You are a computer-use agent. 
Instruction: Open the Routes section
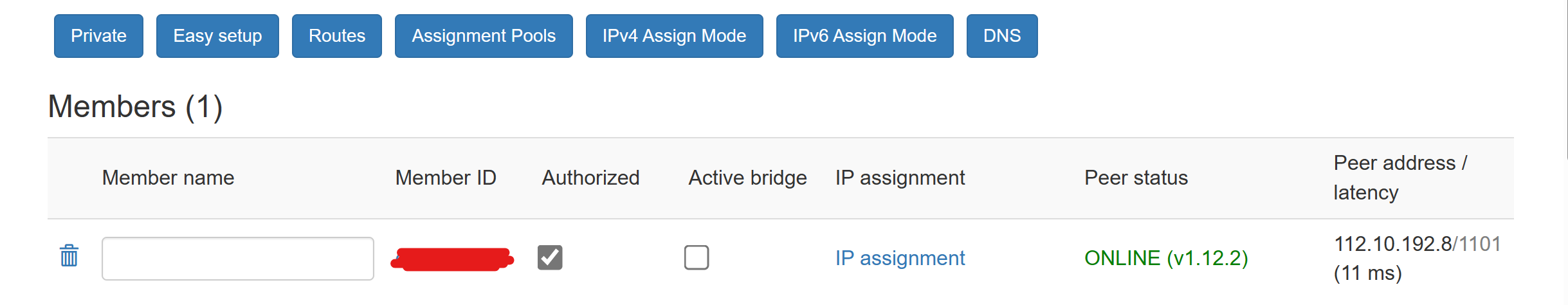pyautogui.click(x=336, y=36)
